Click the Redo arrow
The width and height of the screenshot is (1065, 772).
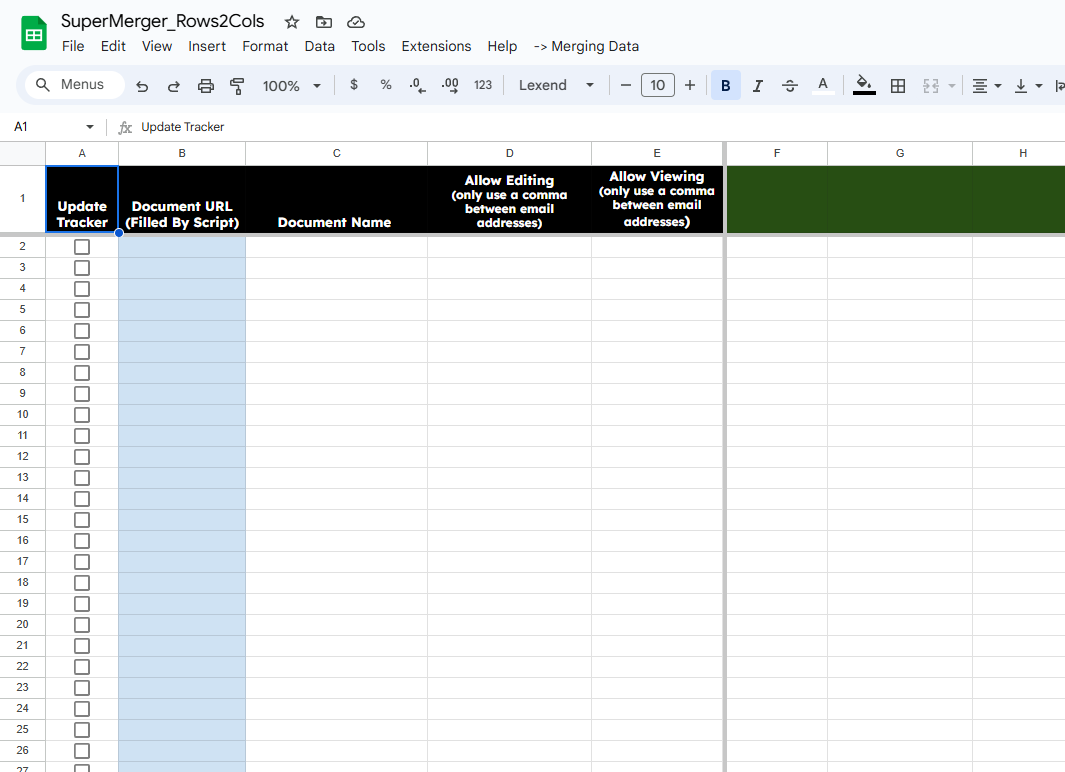point(174,86)
